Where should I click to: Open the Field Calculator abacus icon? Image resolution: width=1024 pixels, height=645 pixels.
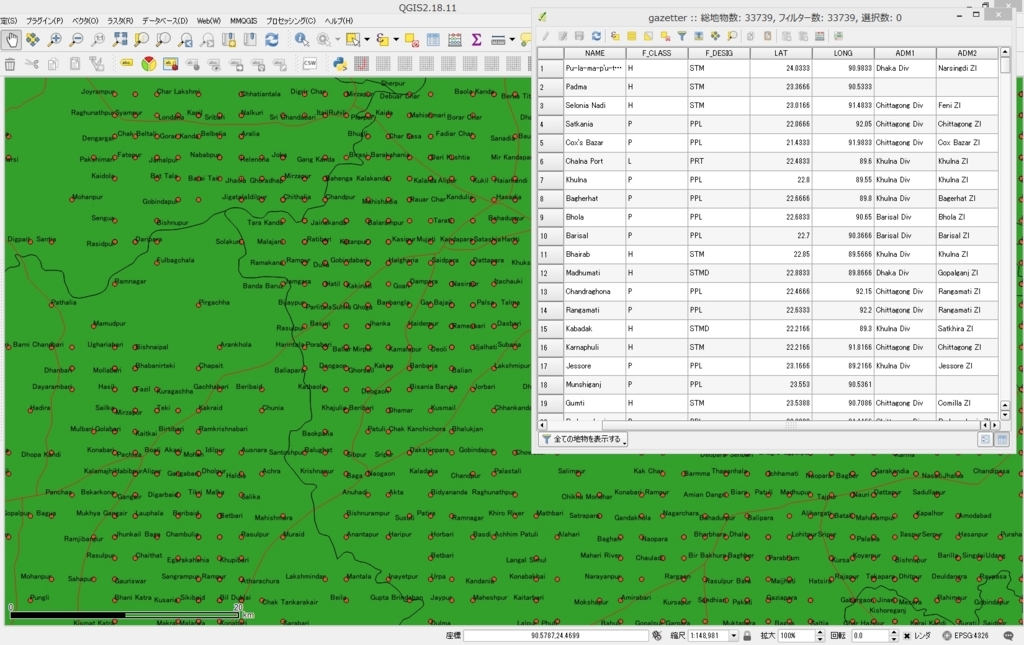click(455, 40)
